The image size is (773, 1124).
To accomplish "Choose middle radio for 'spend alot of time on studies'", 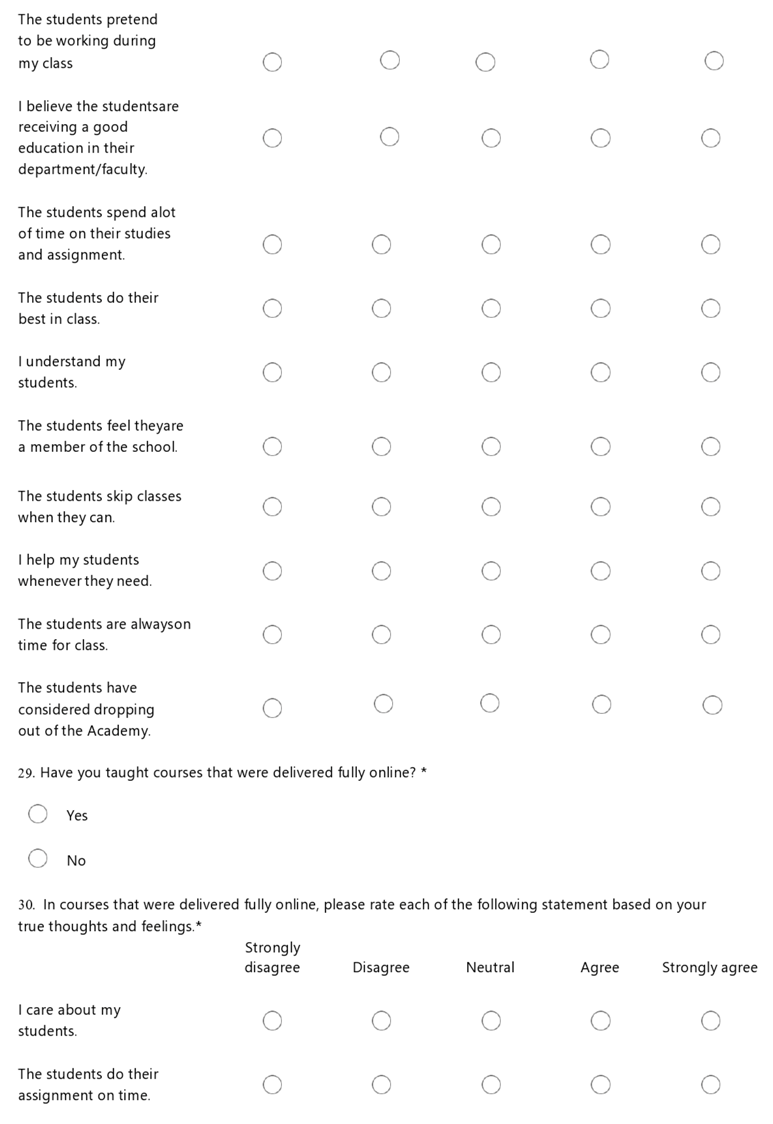I will pyautogui.click(x=491, y=244).
